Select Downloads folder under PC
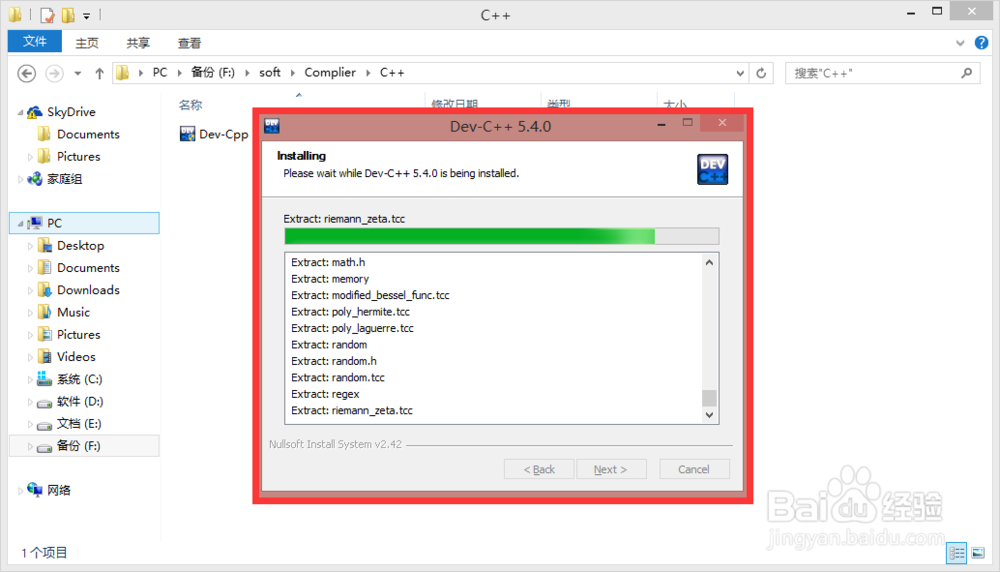This screenshot has height=572, width=1000. click(x=88, y=290)
